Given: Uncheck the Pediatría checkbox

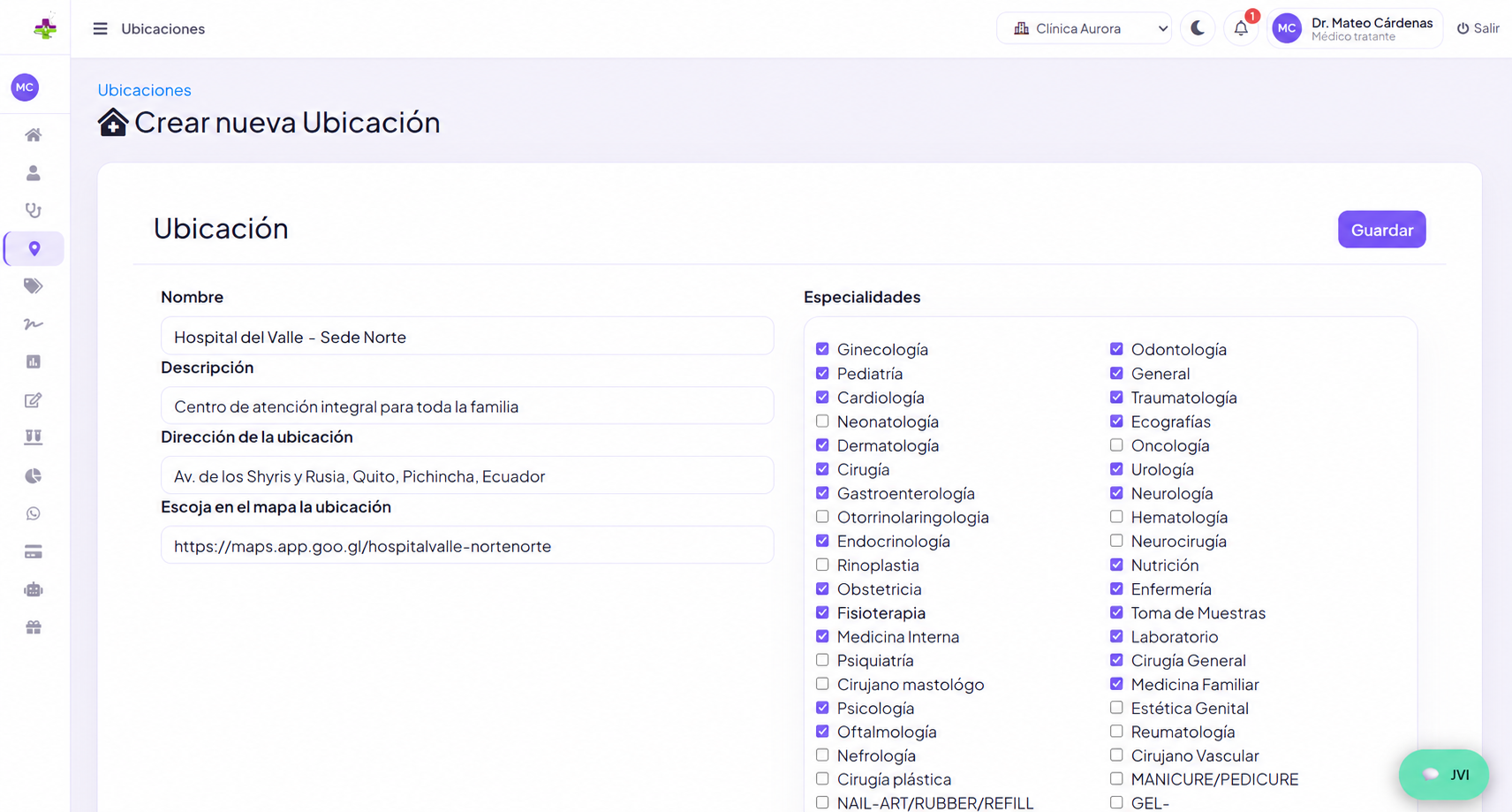Looking at the screenshot, I should click(822, 373).
